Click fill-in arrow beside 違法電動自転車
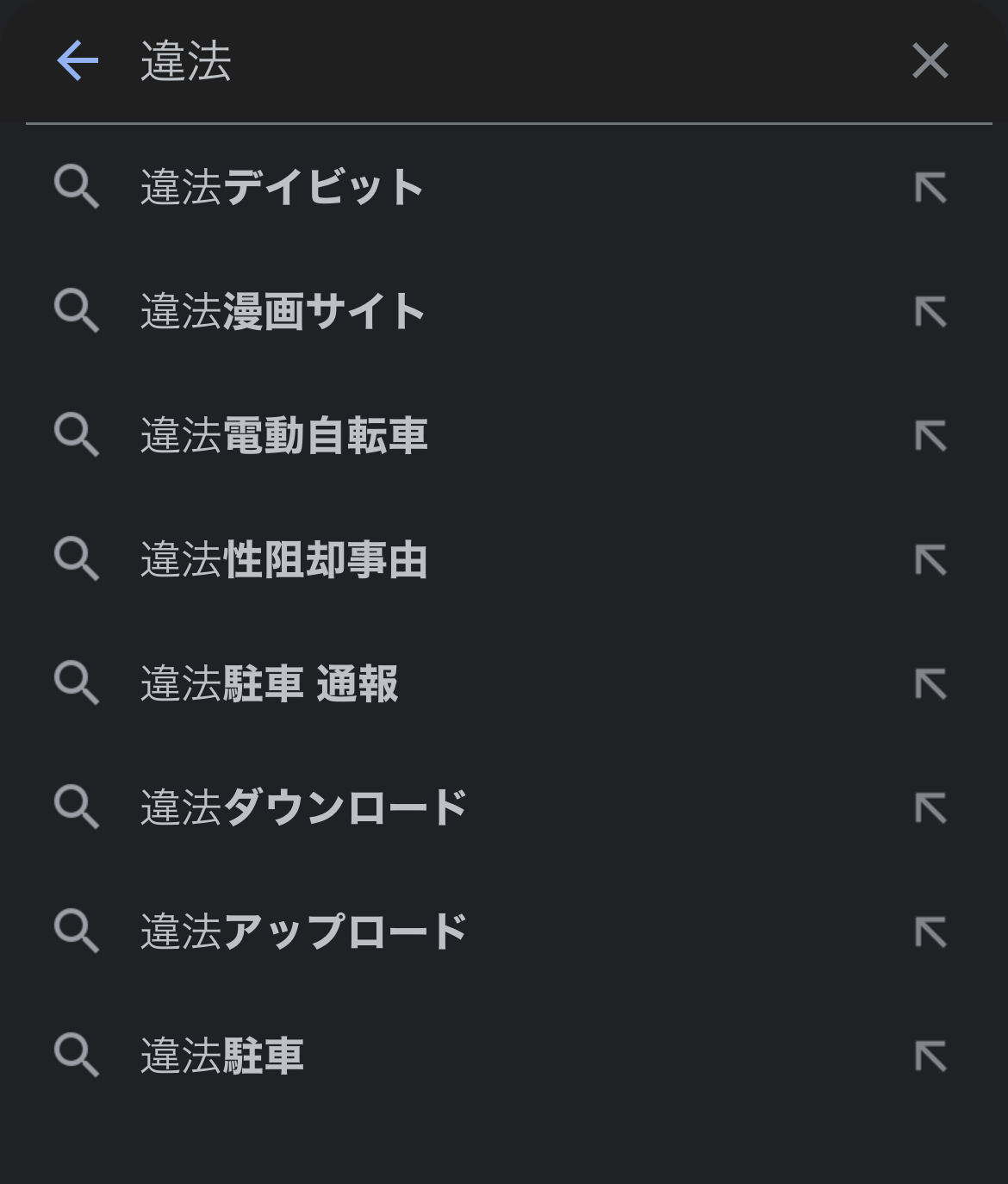This screenshot has width=1008, height=1184. (x=930, y=436)
